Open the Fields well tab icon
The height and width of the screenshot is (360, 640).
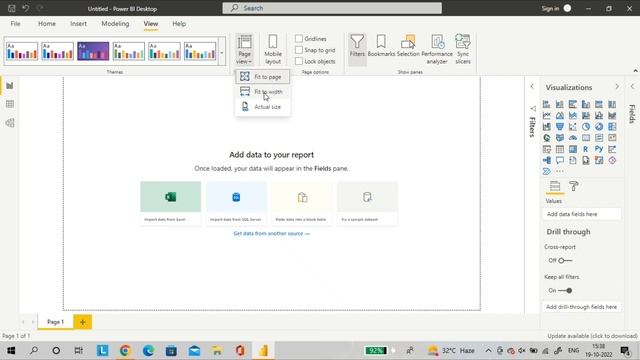[555, 186]
